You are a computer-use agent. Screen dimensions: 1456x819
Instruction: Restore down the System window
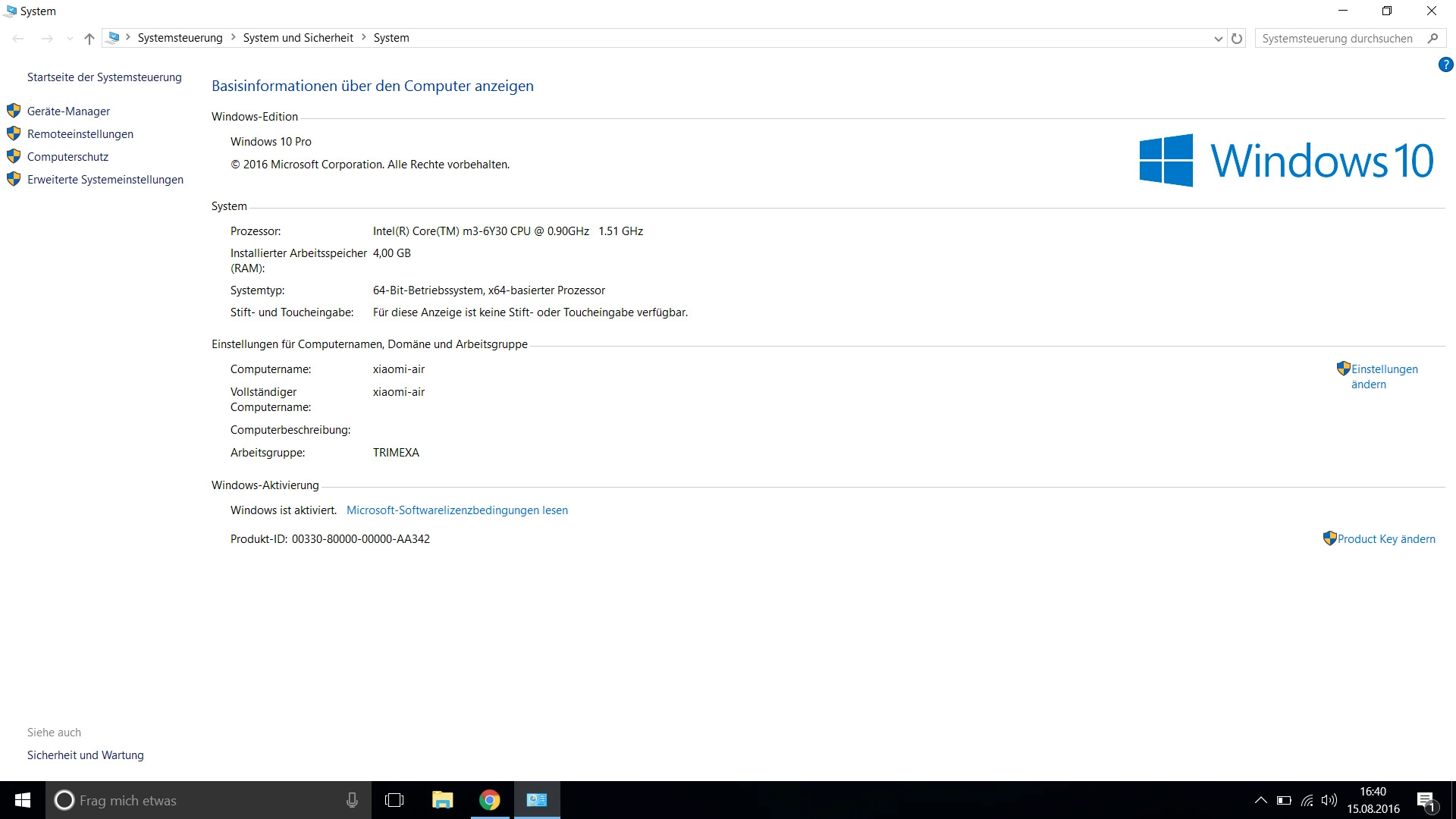coord(1387,11)
